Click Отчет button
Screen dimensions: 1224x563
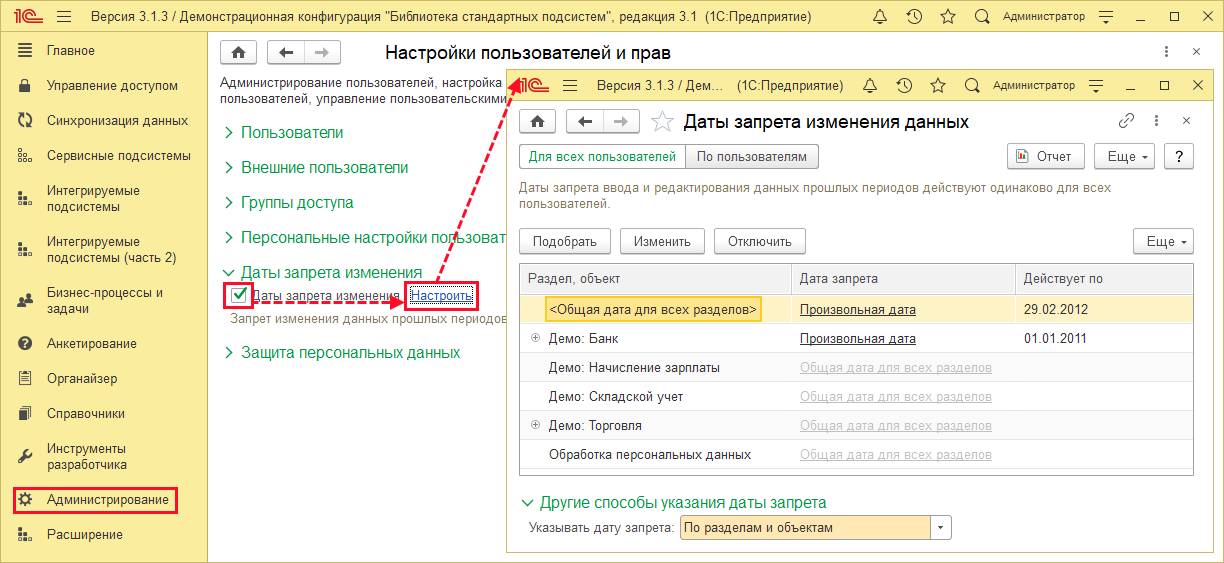pyautogui.click(x=1045, y=156)
